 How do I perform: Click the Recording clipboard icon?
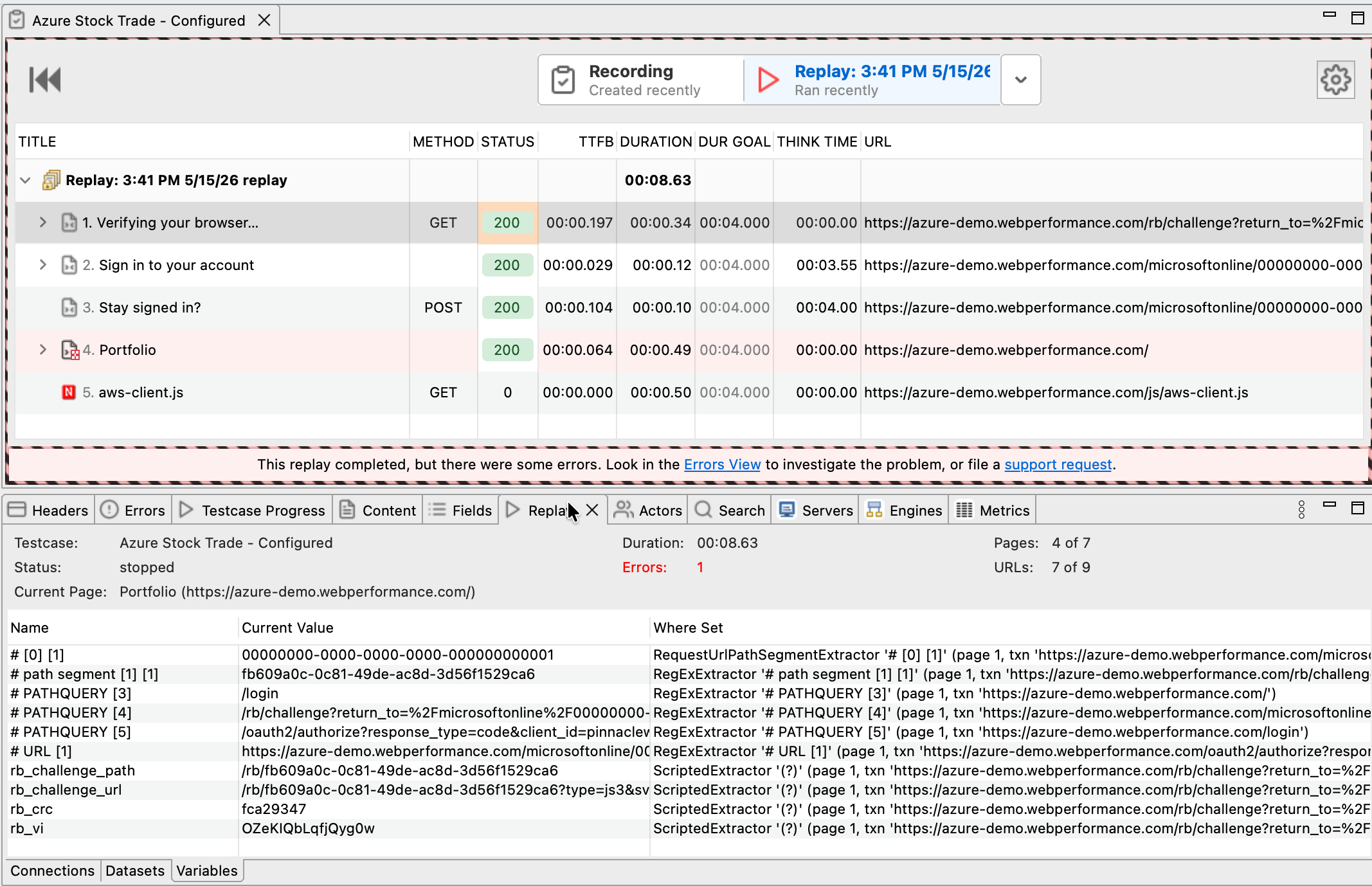(x=563, y=80)
